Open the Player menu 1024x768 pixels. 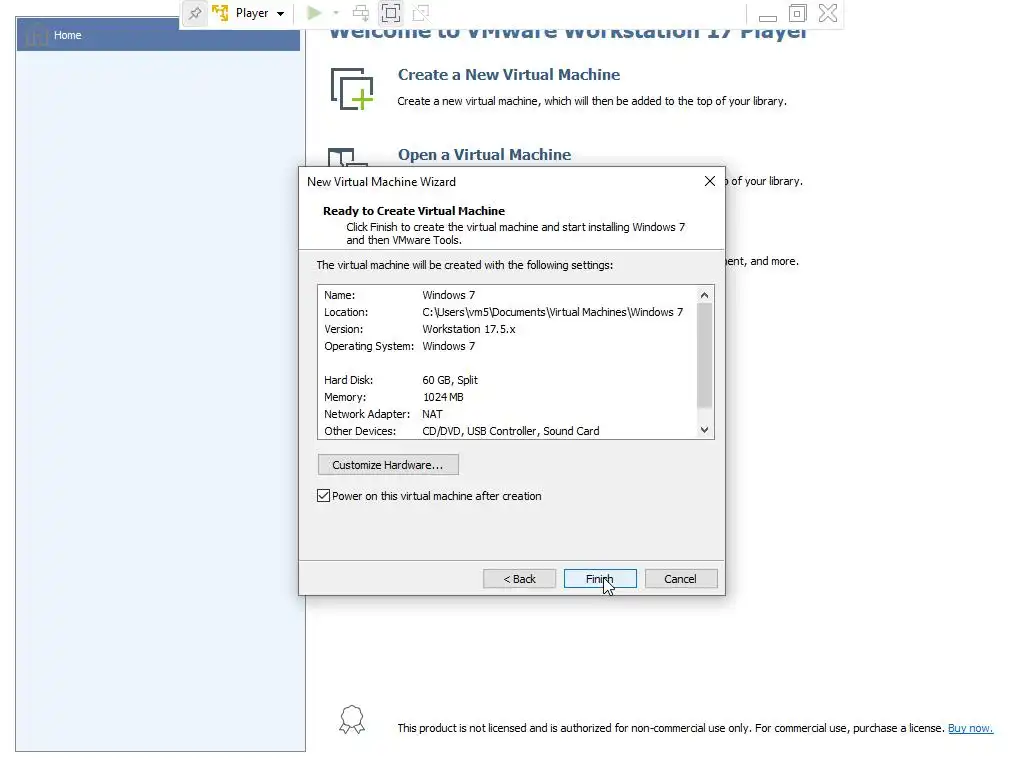pos(259,13)
